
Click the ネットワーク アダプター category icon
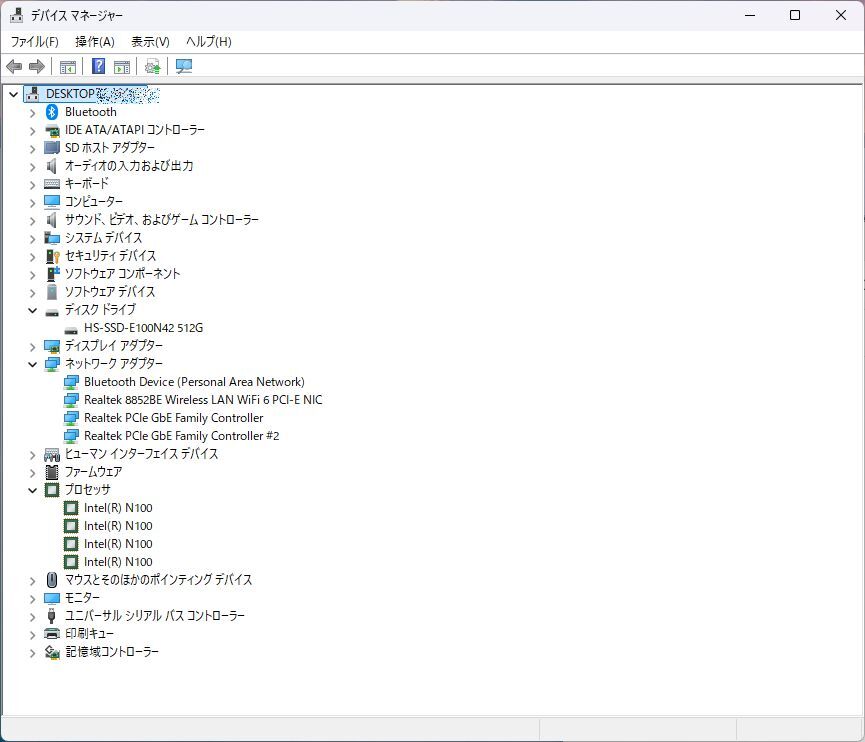[52, 364]
